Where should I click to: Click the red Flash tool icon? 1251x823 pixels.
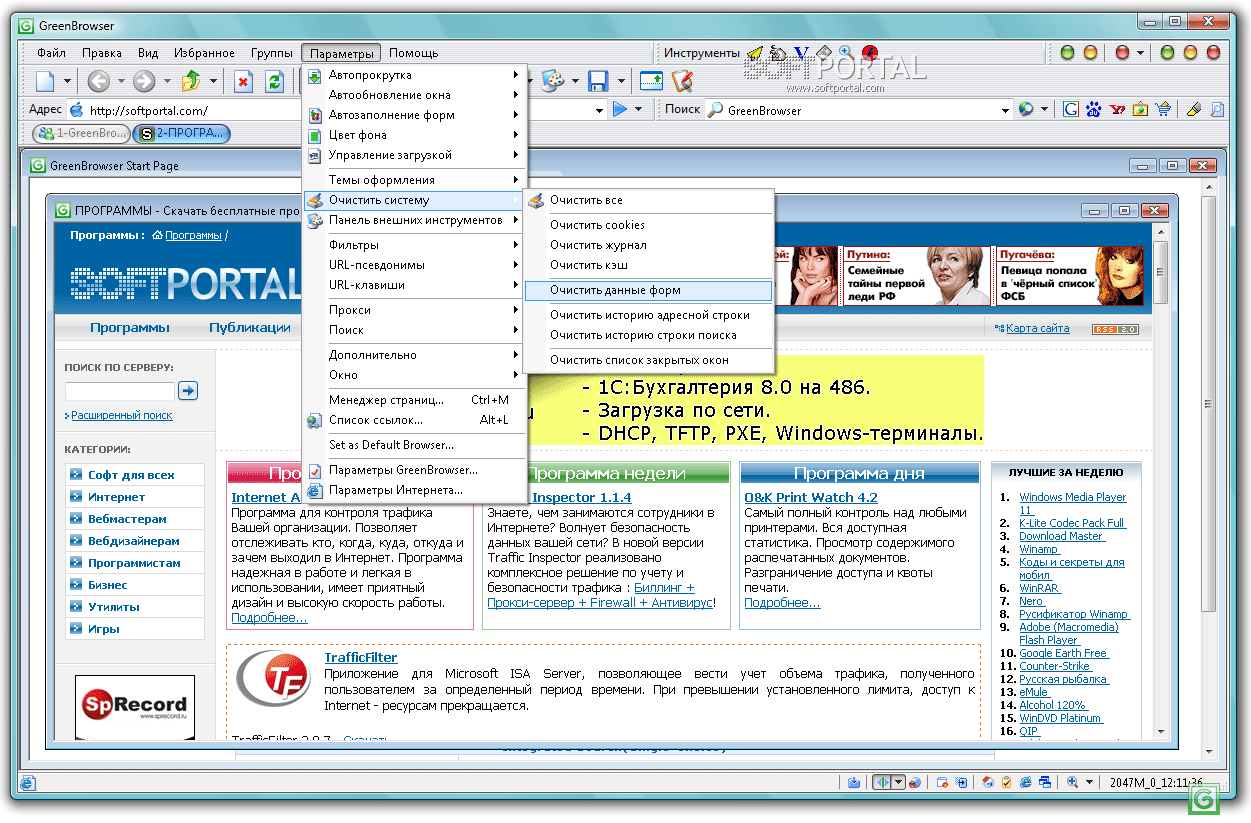tap(870, 53)
